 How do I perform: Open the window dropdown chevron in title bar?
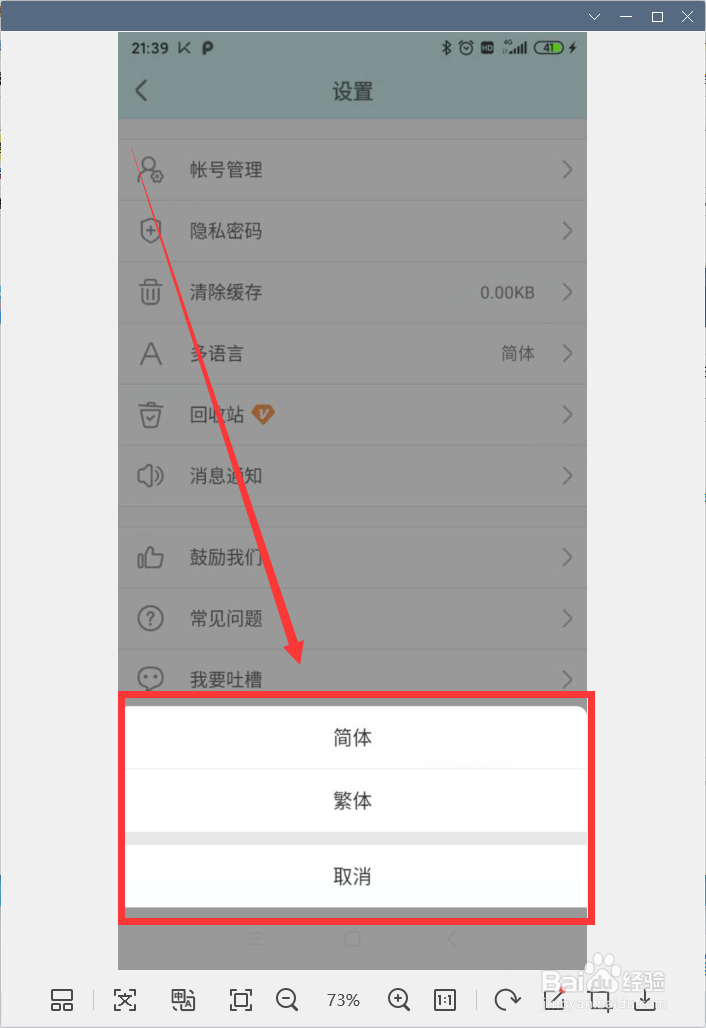click(595, 17)
